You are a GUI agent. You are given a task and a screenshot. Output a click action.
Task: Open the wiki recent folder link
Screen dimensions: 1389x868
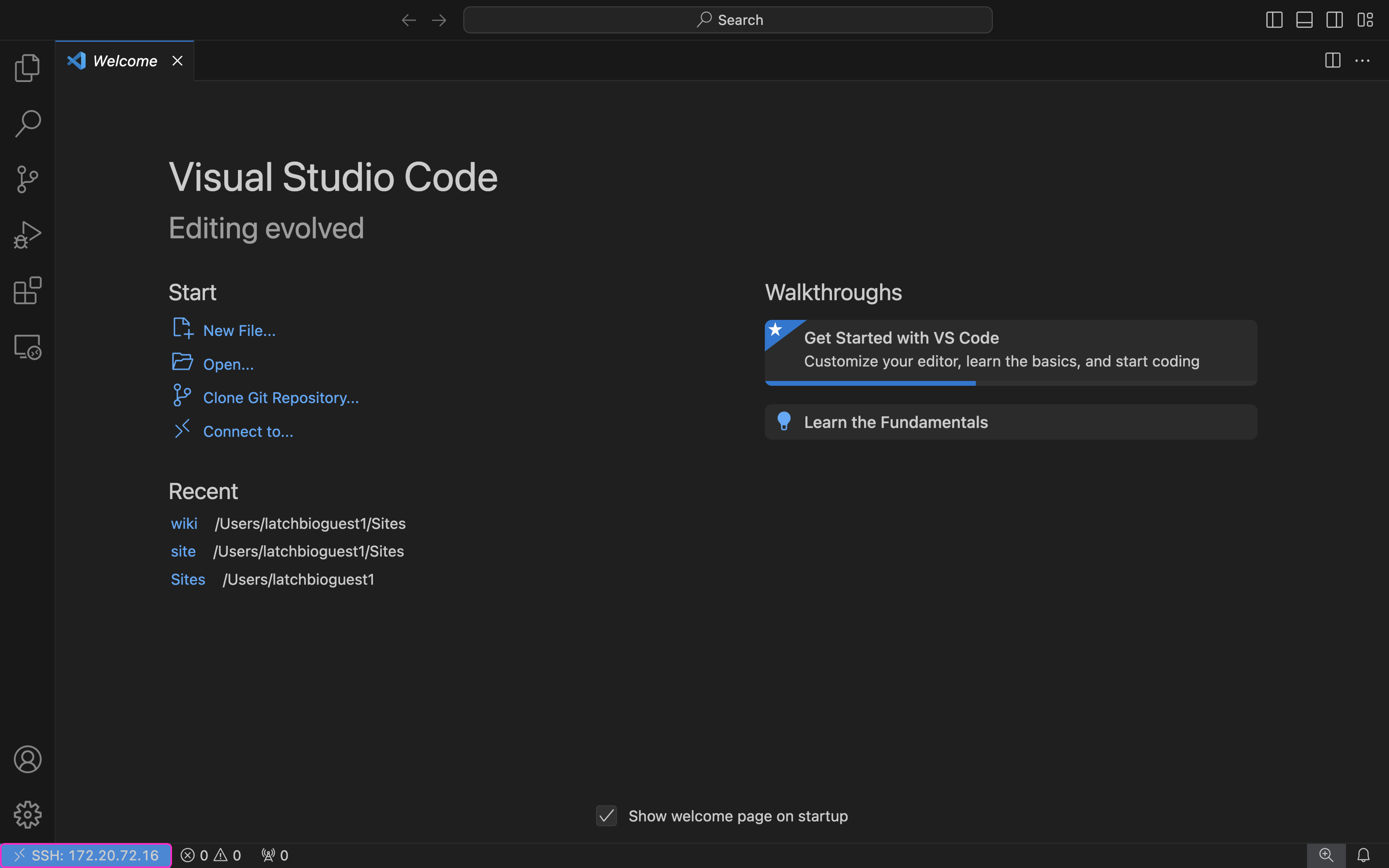click(x=184, y=523)
